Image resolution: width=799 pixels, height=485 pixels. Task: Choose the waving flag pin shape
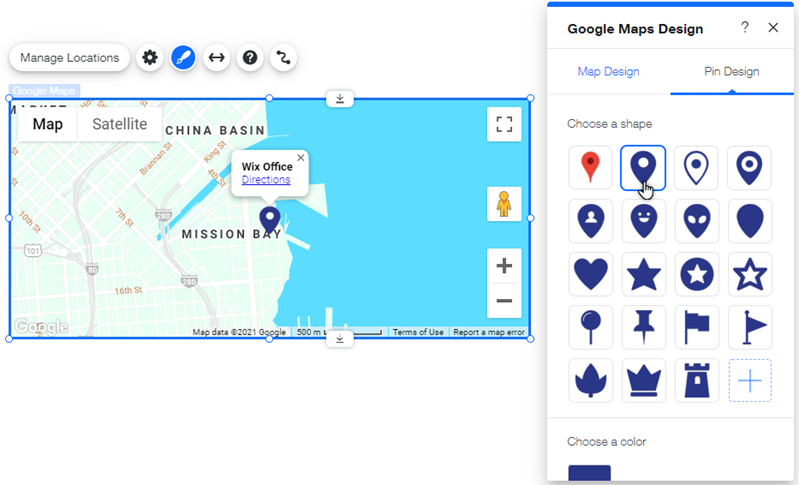pyautogui.click(x=696, y=327)
